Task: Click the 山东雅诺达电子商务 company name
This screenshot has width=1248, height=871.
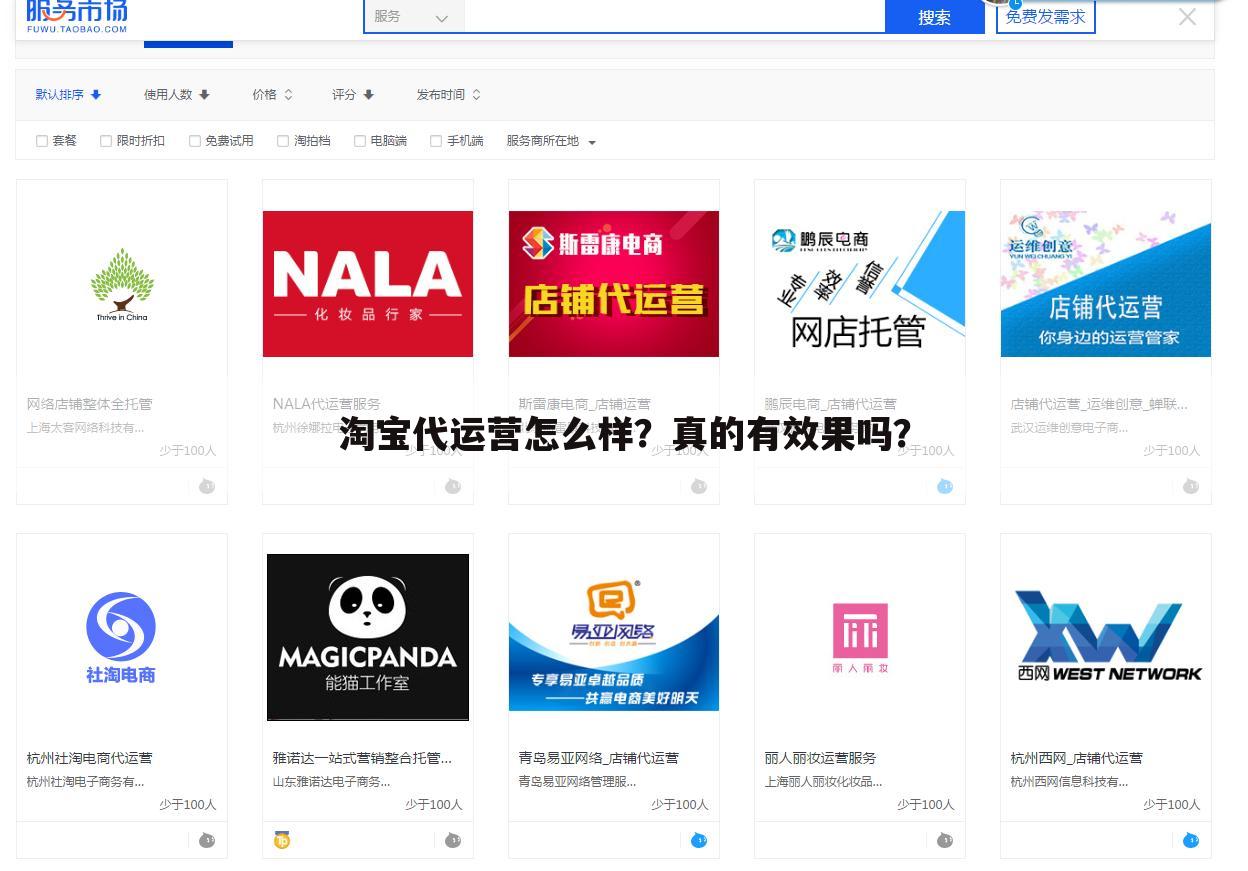Action: click(332, 781)
